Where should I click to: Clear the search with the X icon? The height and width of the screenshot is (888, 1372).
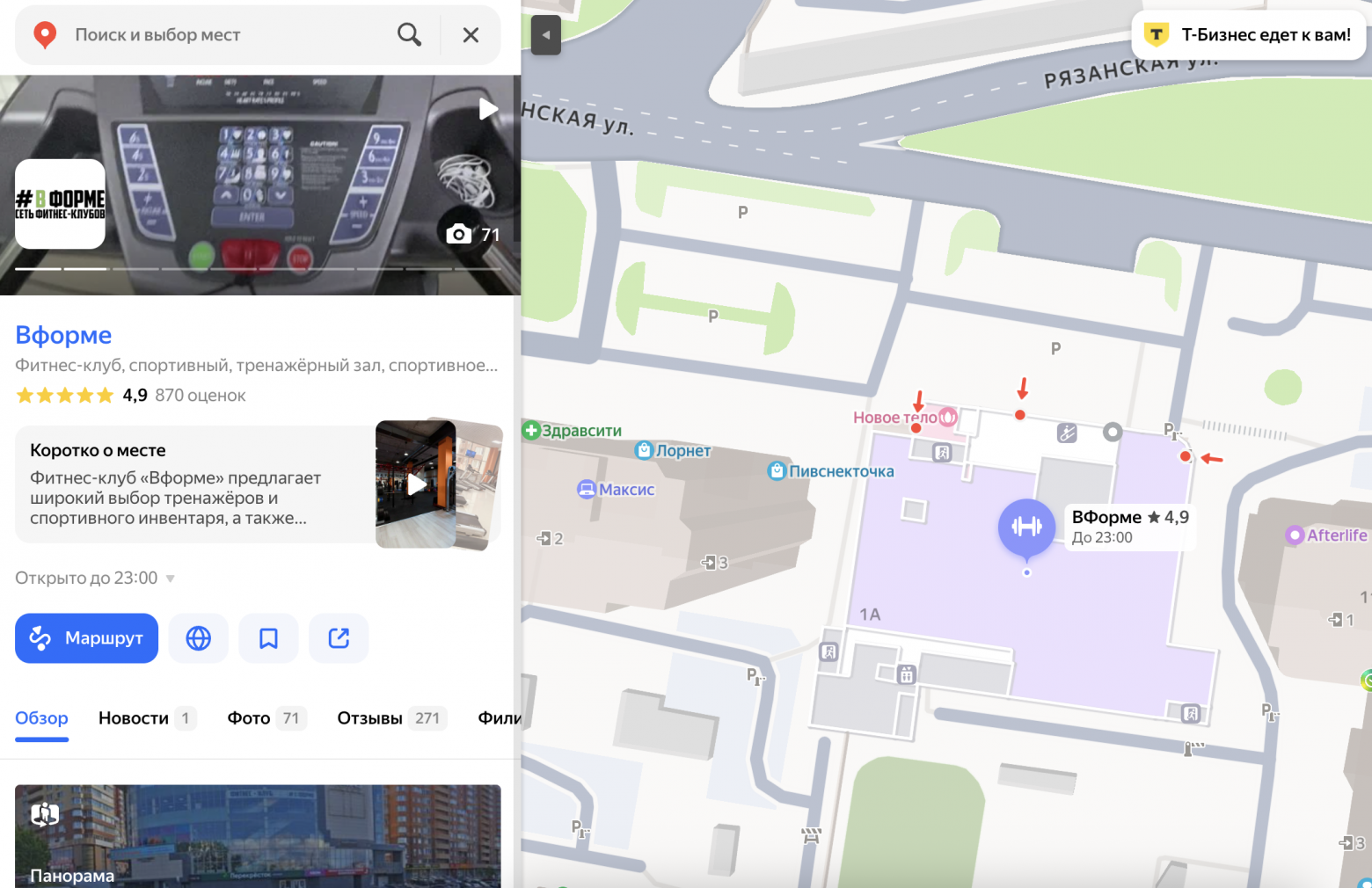pos(471,35)
